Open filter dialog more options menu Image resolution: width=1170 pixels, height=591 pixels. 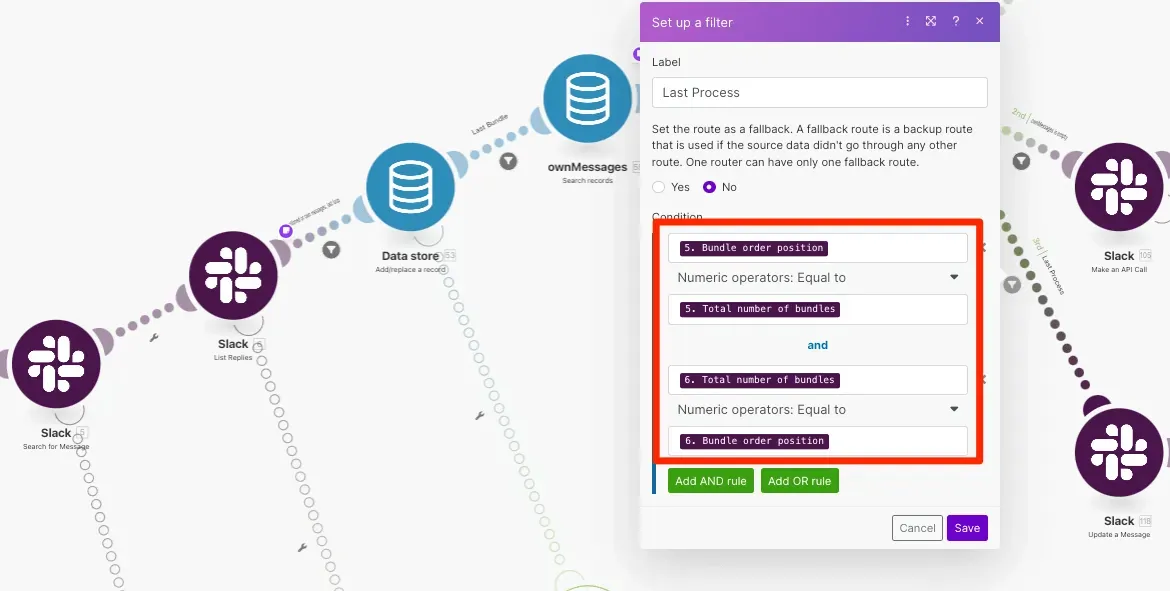point(907,21)
